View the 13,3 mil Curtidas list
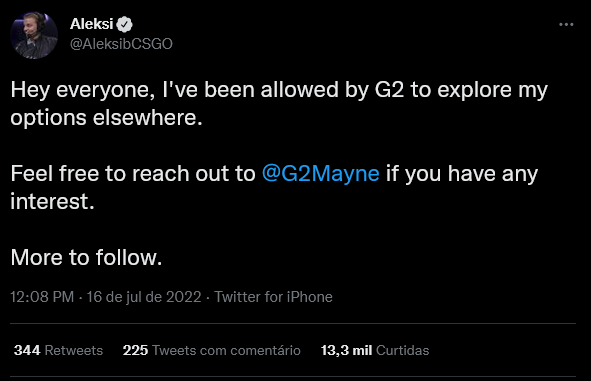 coord(375,350)
